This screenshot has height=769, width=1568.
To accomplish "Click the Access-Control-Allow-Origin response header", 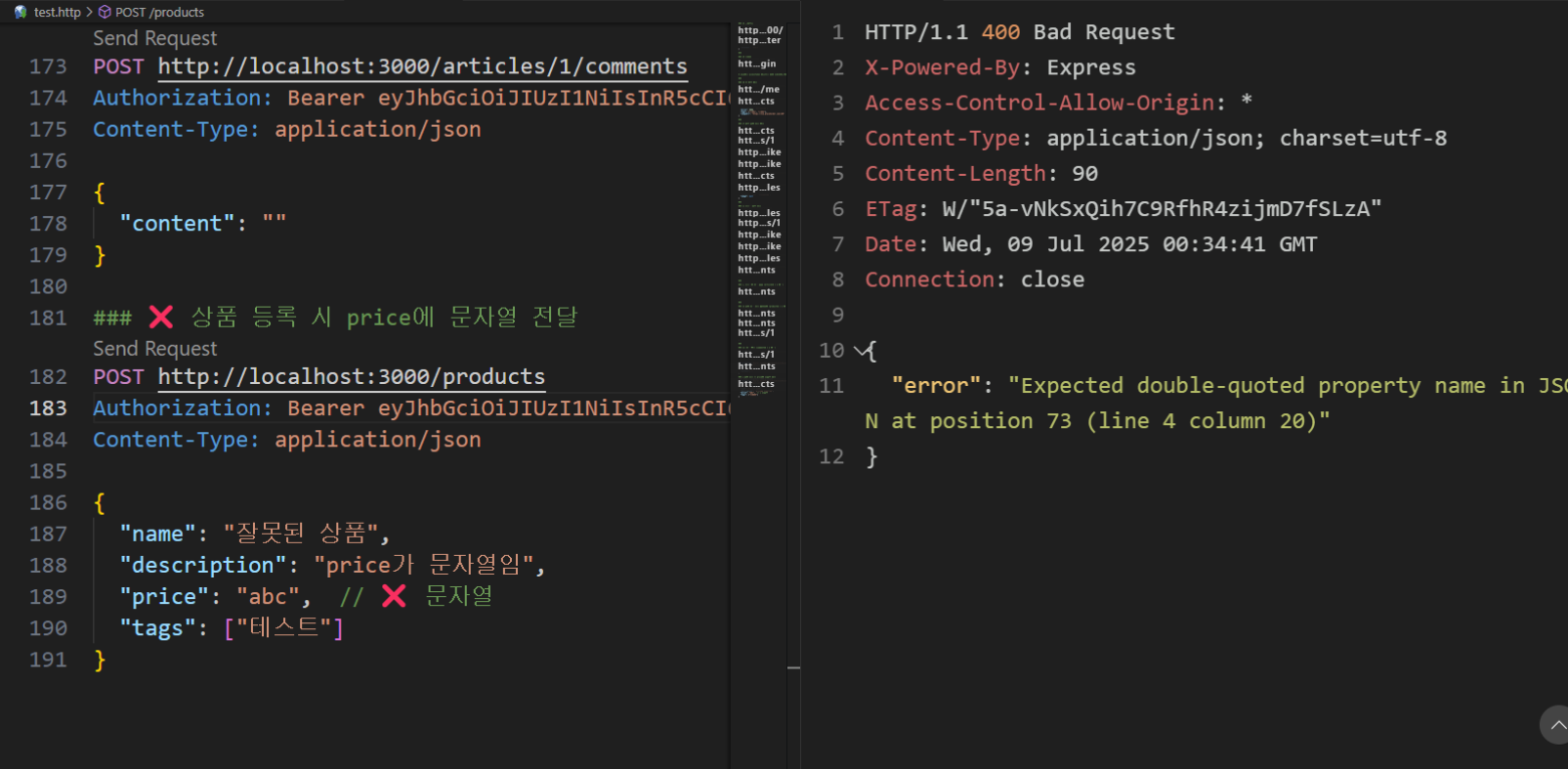I will pyautogui.click(x=1058, y=103).
